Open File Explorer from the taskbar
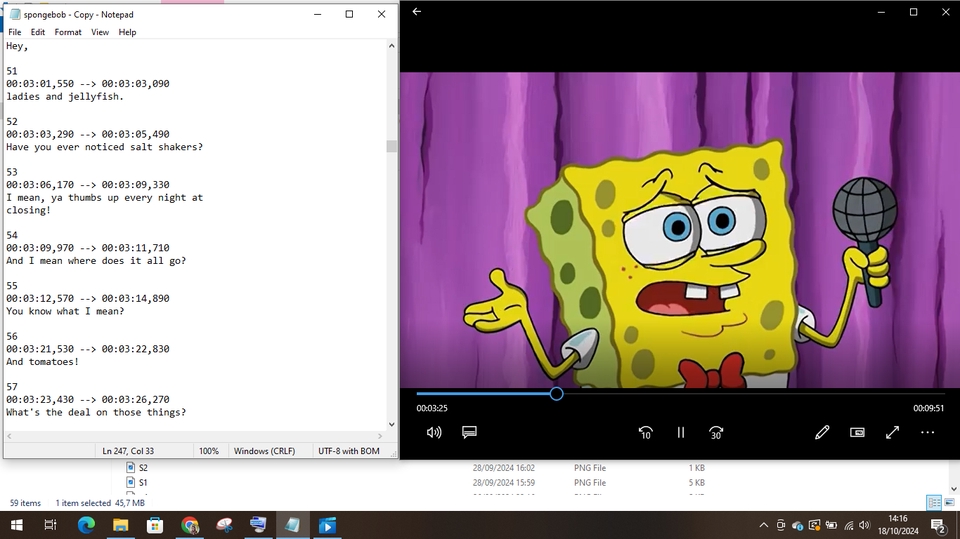This screenshot has height=539, width=960. 120,525
